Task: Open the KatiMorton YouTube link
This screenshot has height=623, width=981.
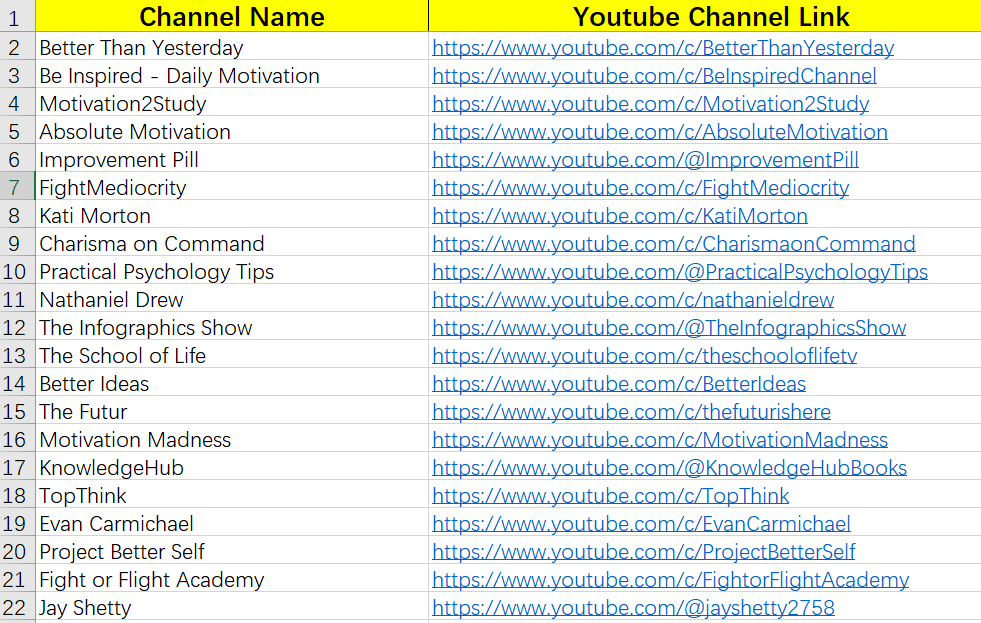Action: click(619, 216)
